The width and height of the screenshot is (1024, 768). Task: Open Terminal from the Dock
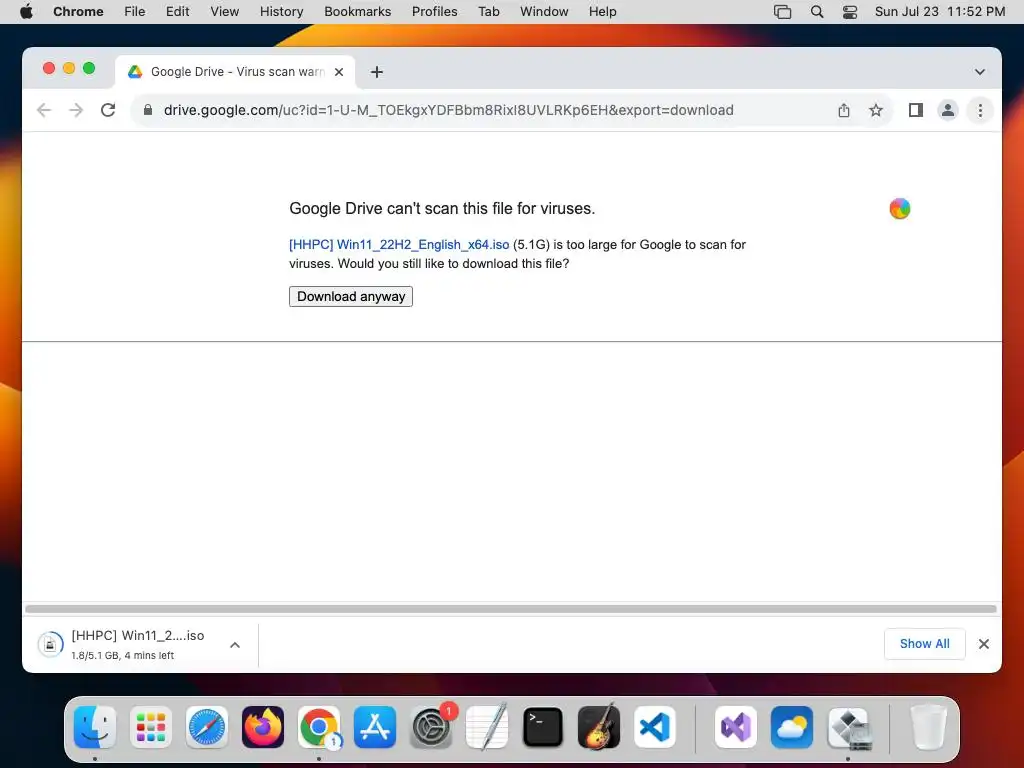point(543,727)
